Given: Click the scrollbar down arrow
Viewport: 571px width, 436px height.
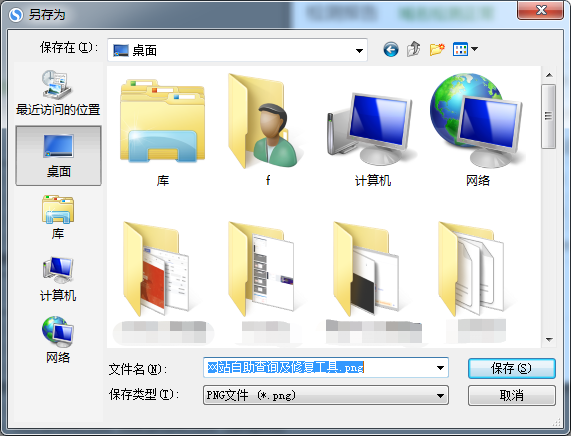Looking at the screenshot, I should [549, 339].
